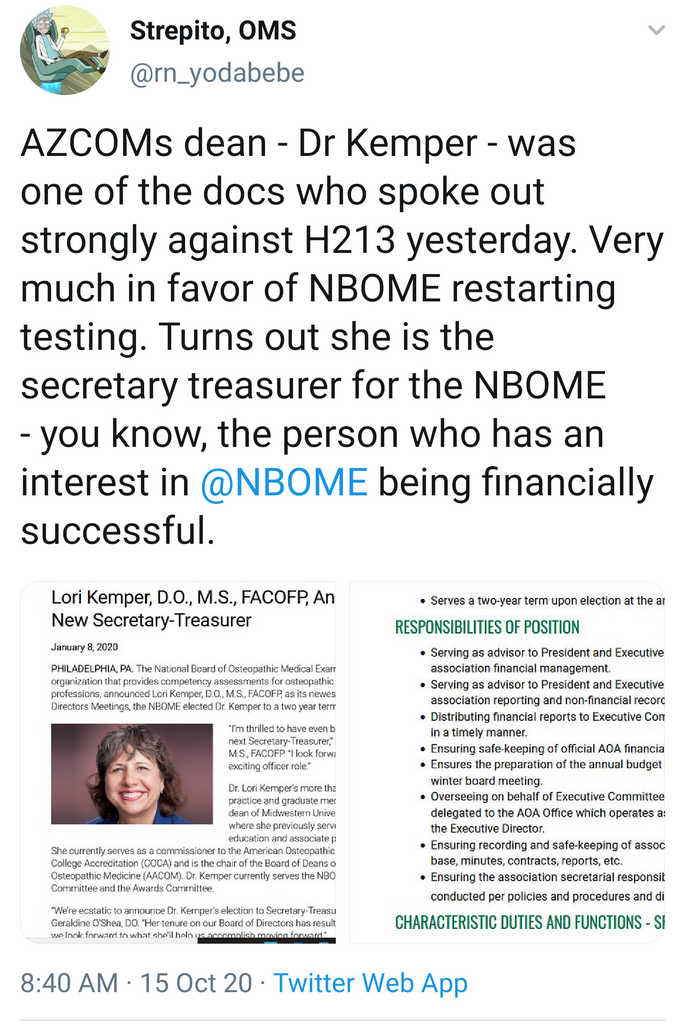Click the 15 Oct 20 date
This screenshot has height=1024, width=685.
point(196,983)
